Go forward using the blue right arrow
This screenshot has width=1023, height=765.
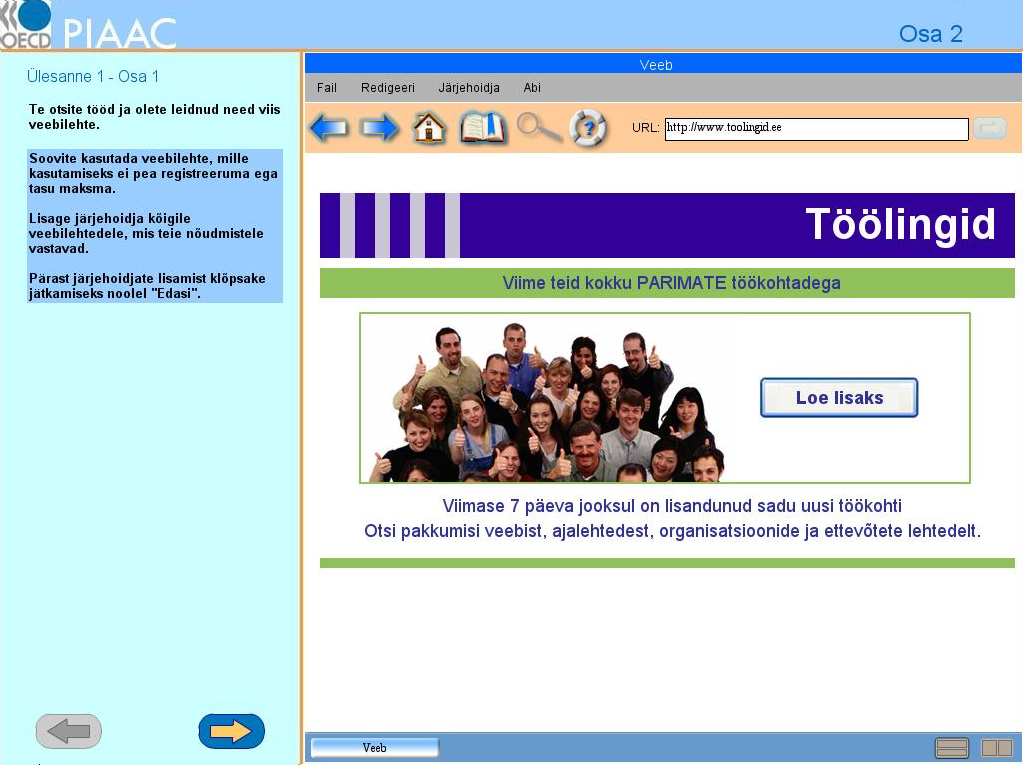380,127
